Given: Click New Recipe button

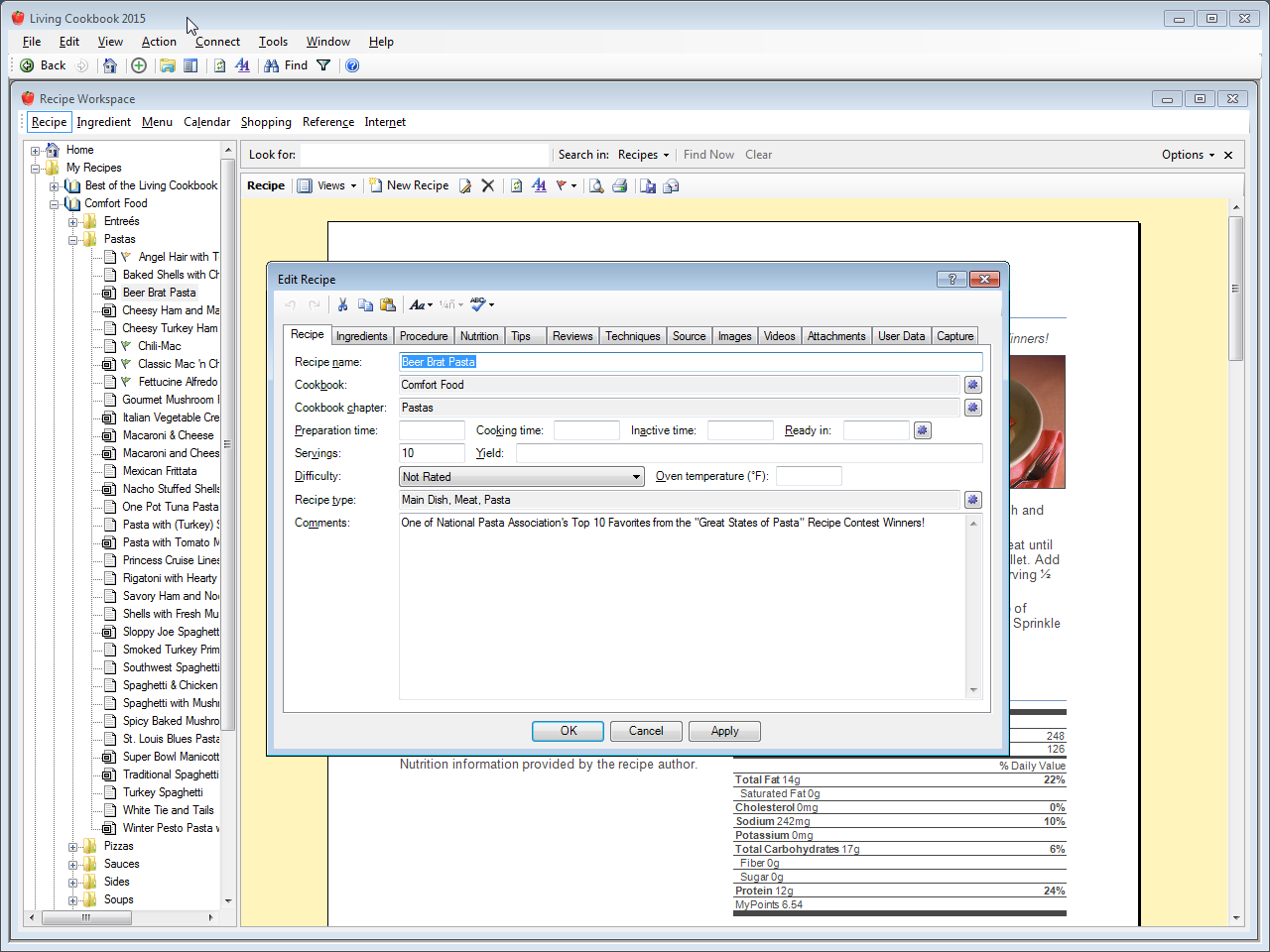Looking at the screenshot, I should pyautogui.click(x=409, y=185).
